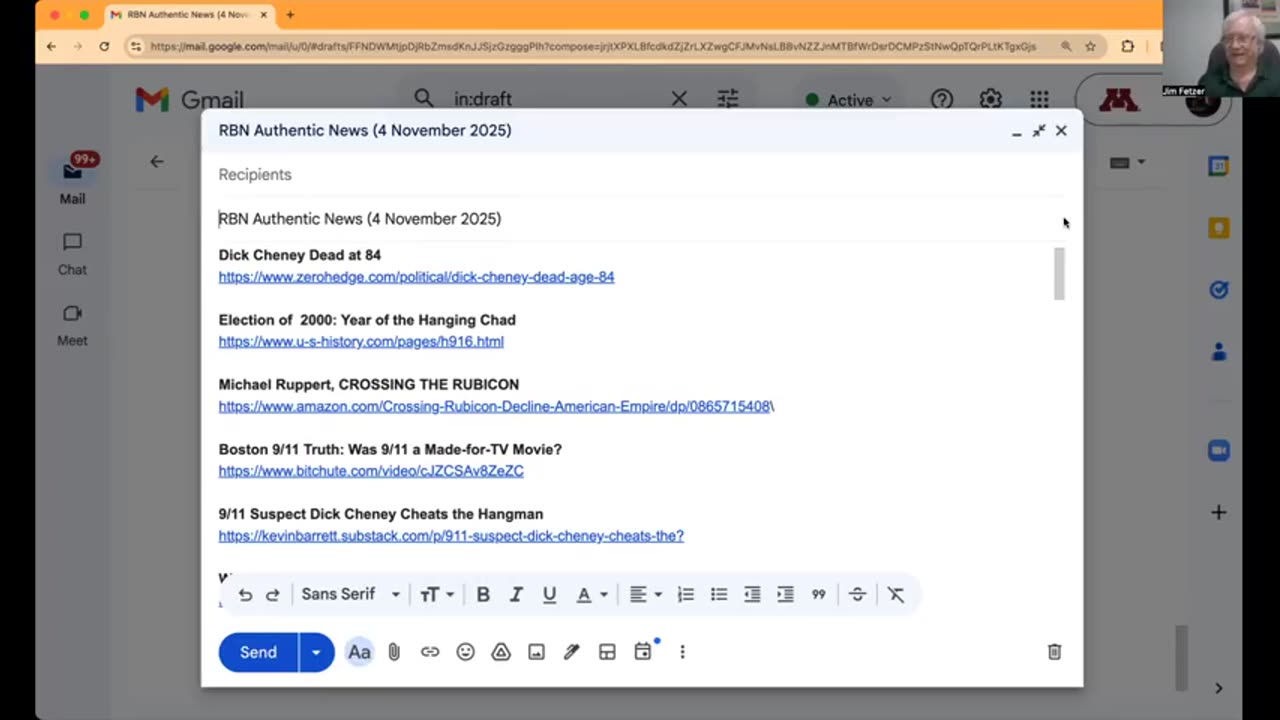
Task: Open Google Calendar in side panel
Action: pyautogui.click(x=1218, y=167)
